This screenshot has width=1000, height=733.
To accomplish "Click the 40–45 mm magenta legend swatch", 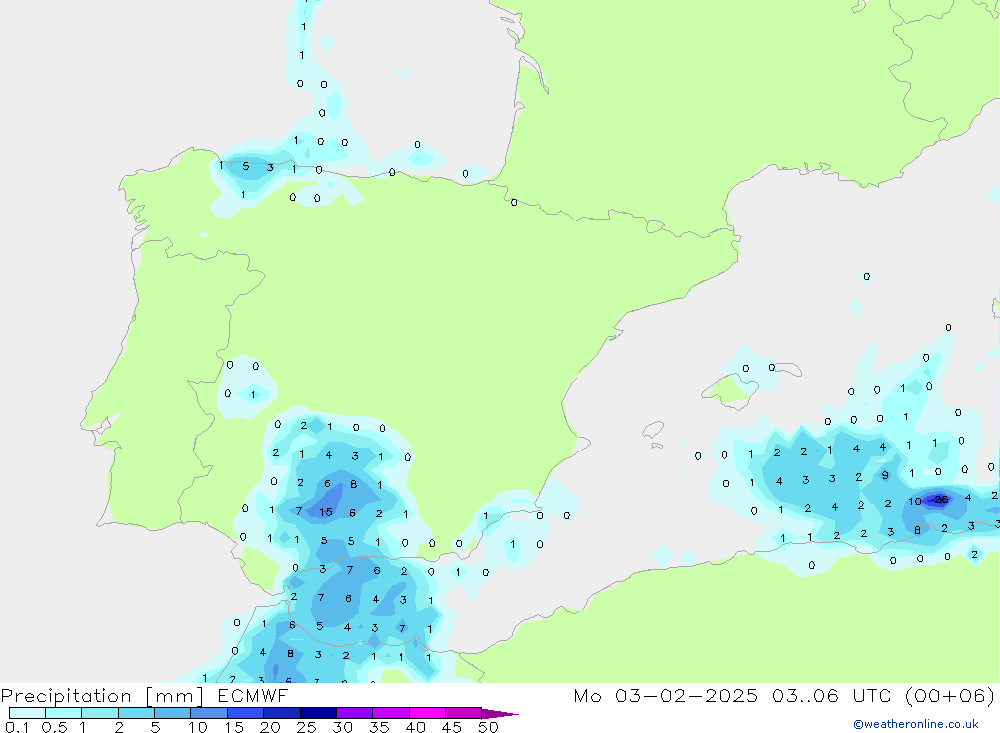I will [427, 713].
